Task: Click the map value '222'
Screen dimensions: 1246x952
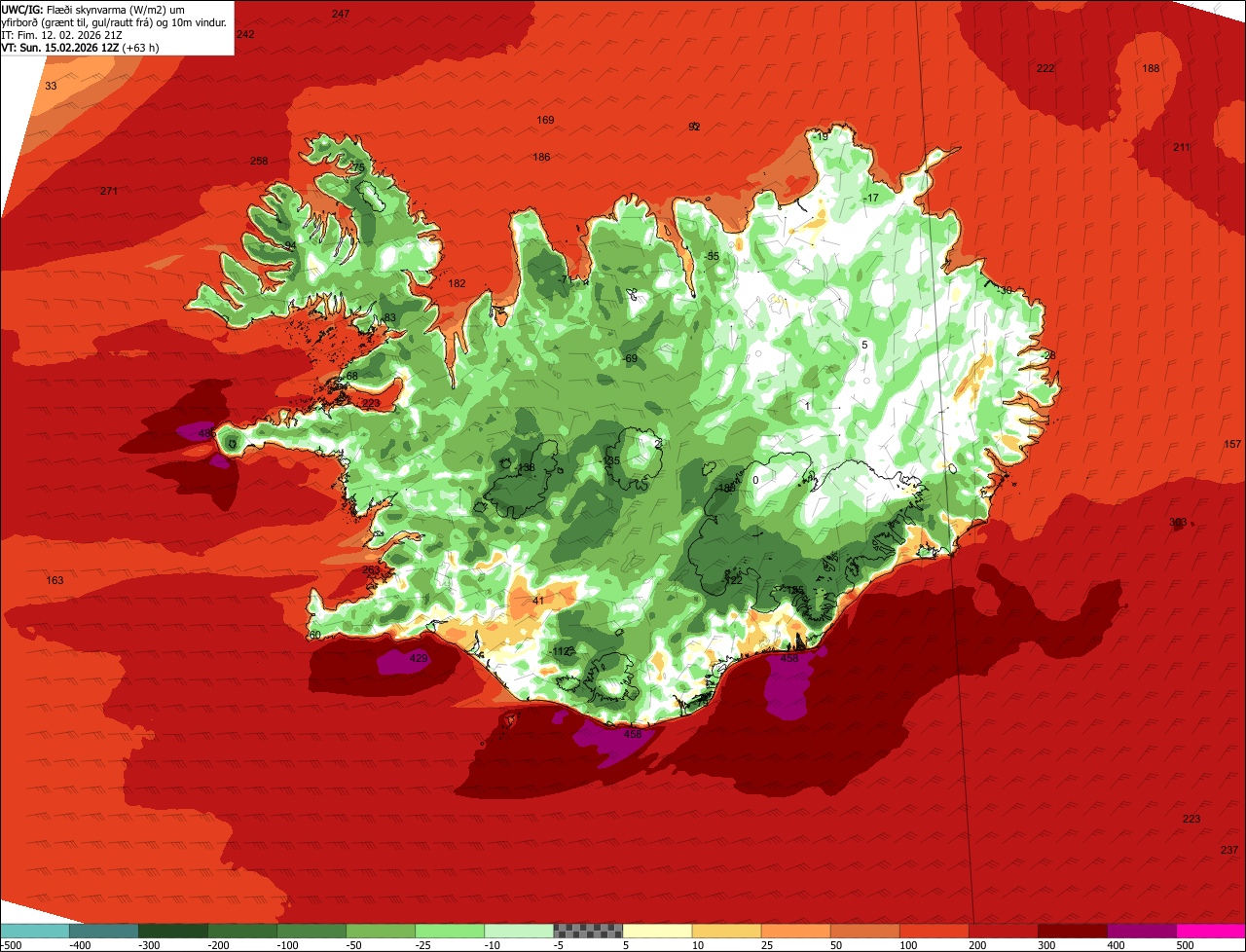Action: pyautogui.click(x=1045, y=68)
